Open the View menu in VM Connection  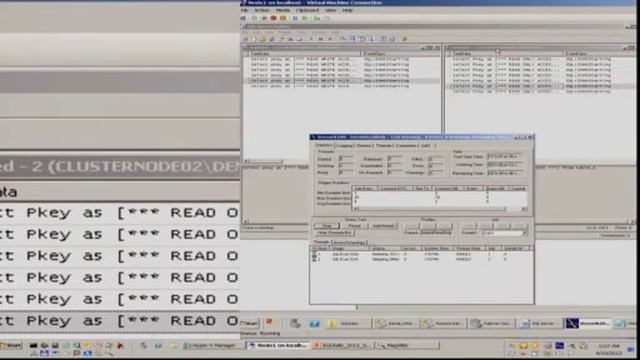pyautogui.click(x=331, y=10)
